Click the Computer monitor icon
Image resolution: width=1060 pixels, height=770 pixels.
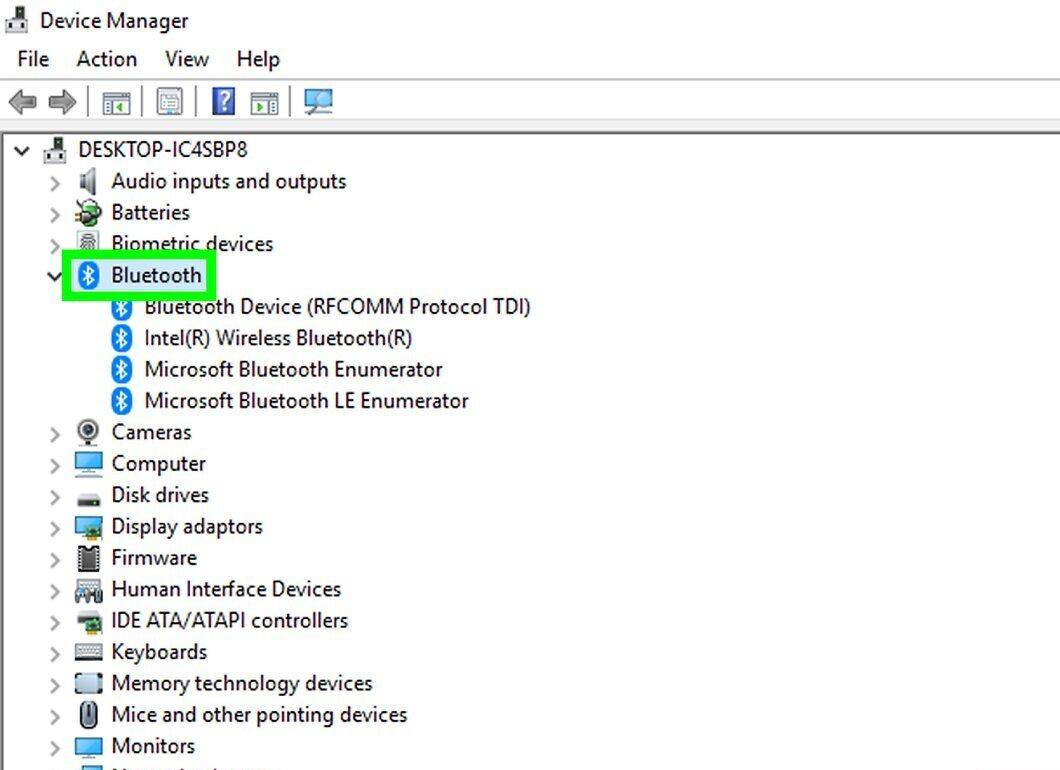(88, 464)
